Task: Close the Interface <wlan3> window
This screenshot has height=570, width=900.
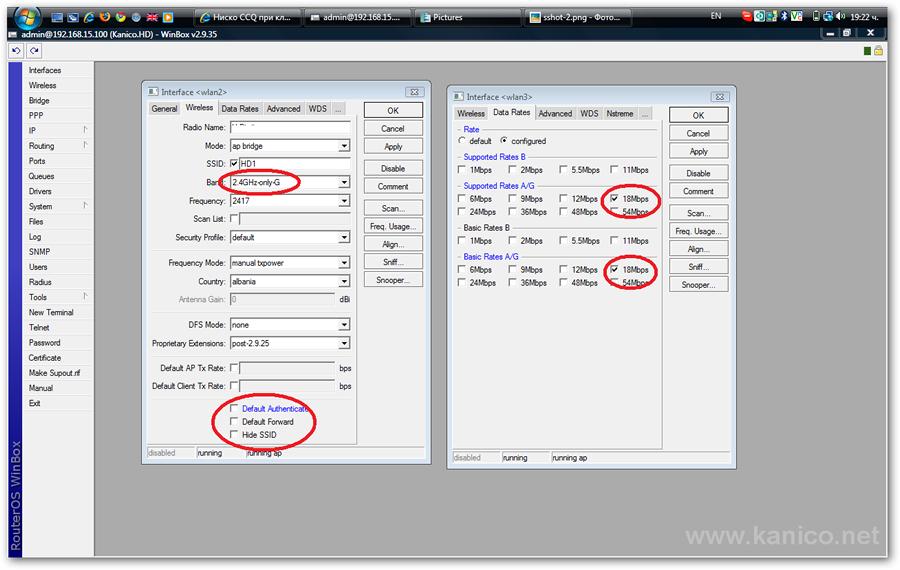Action: (726, 96)
